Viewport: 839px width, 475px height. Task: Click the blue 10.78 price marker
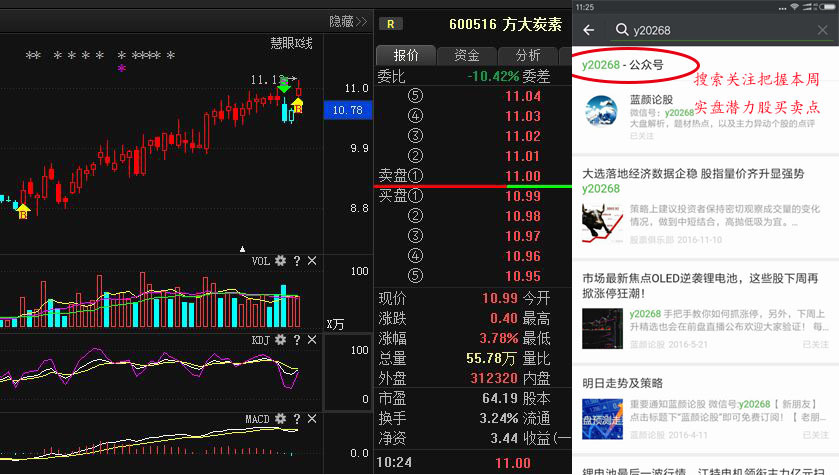click(x=348, y=110)
